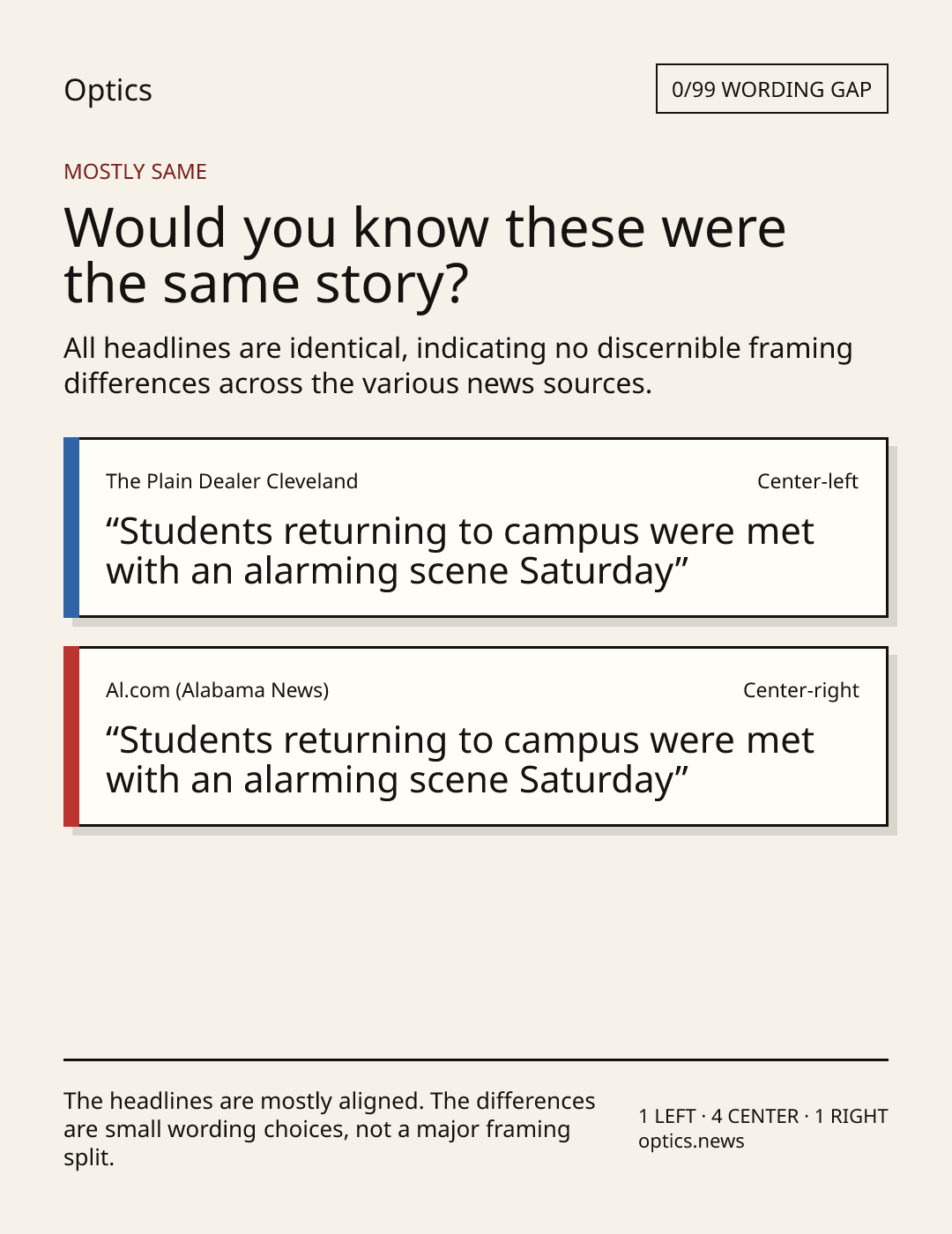
Task: Visit the optics.news link
Action: click(x=691, y=1141)
